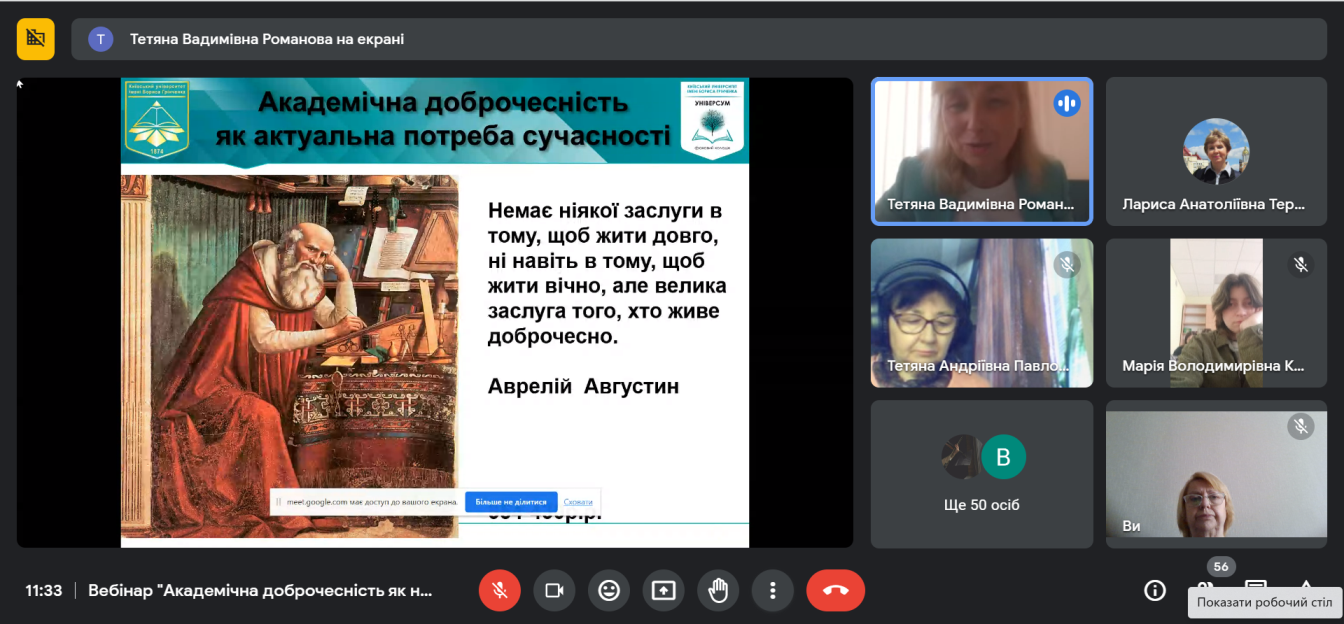The height and width of the screenshot is (624, 1344).
Task: Click the painting image on the slide
Action: 290,356
